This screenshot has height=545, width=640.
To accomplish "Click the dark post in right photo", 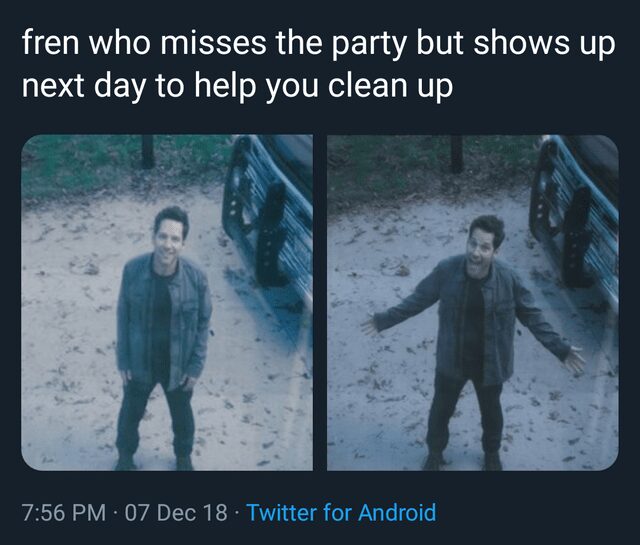I will pos(456,154).
